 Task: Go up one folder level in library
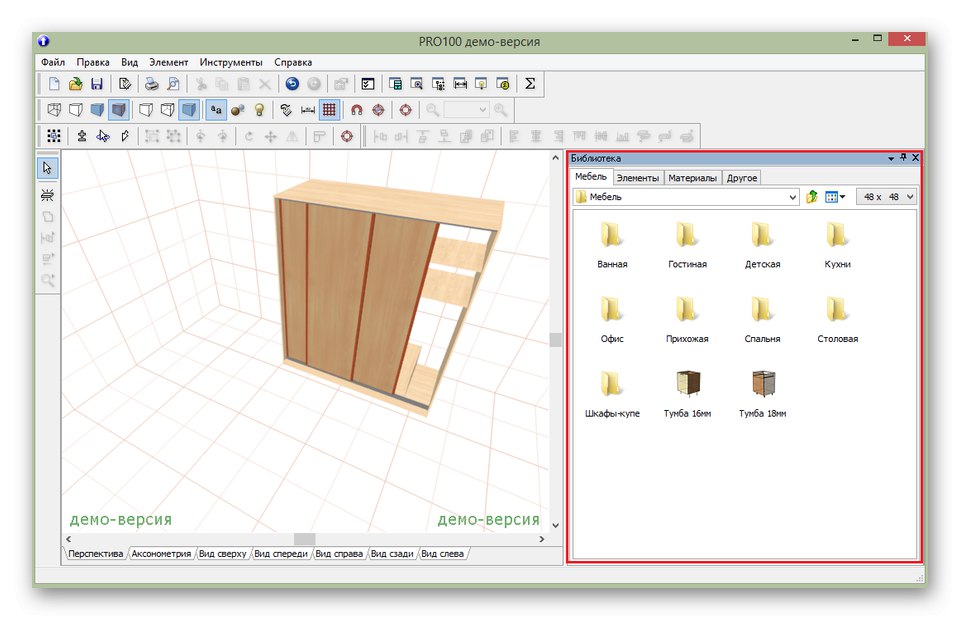click(x=812, y=197)
